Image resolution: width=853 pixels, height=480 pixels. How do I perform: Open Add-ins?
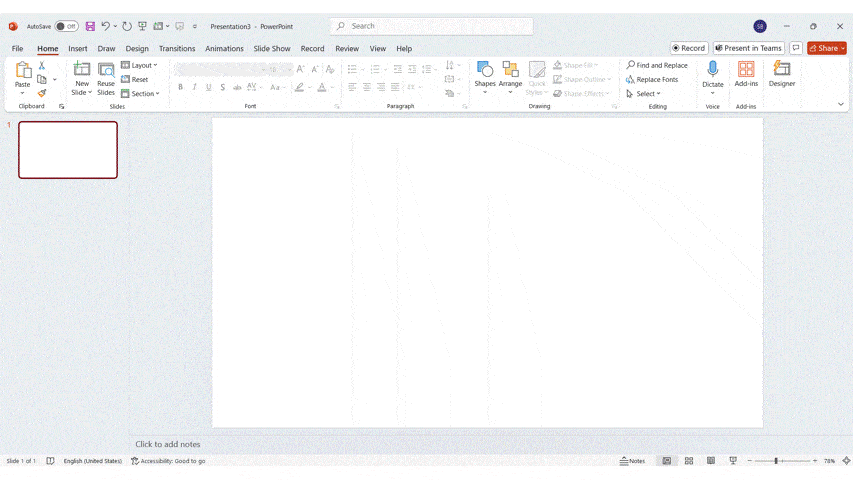click(x=746, y=75)
